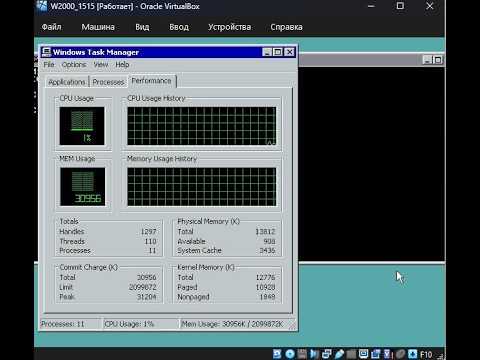The height and width of the screenshot is (360, 480).
Task: Click Kernel Memory Total value 12776
Action: tap(265, 277)
